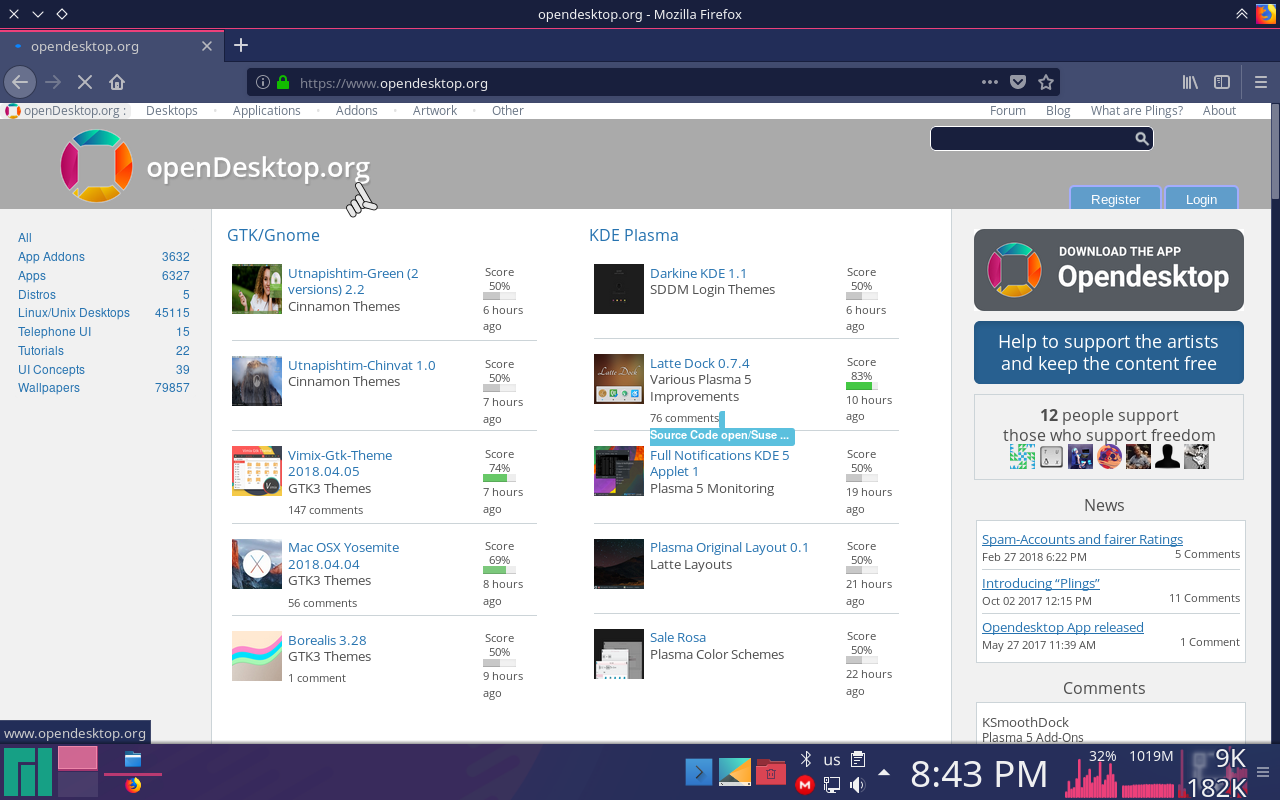Close the opendesktop.org tab
This screenshot has height=800, width=1280.
click(x=207, y=46)
